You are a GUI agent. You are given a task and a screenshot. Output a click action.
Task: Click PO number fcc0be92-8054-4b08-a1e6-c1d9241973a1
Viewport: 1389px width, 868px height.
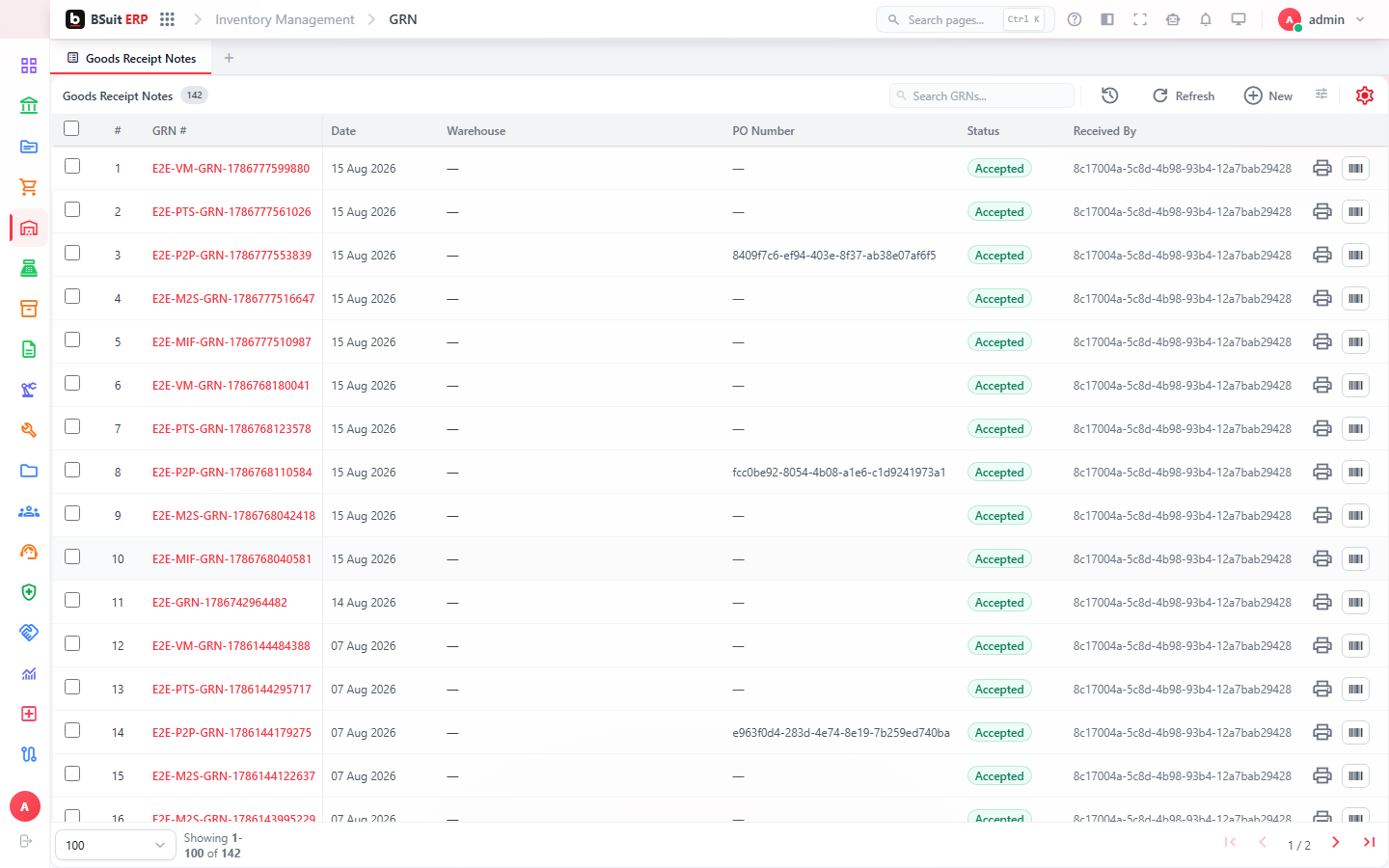click(839, 473)
